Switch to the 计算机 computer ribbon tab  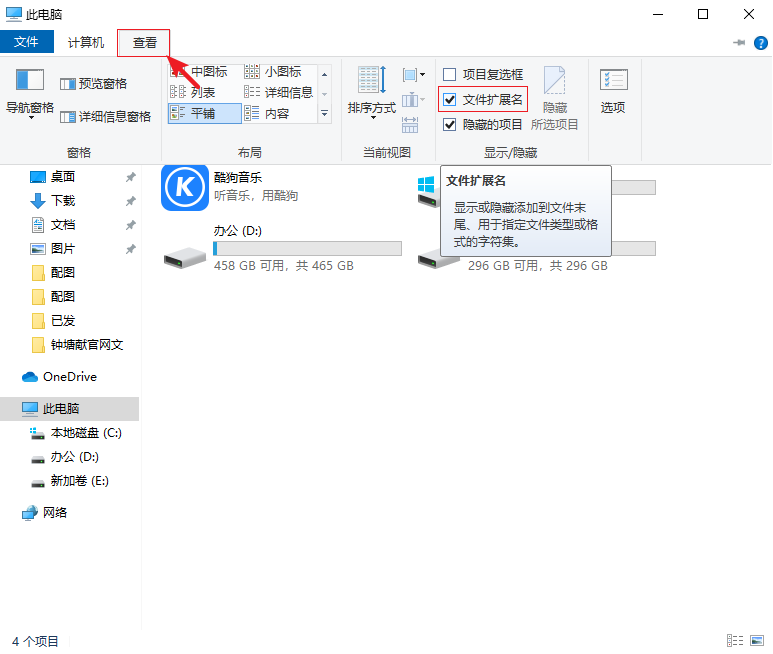pyautogui.click(x=86, y=43)
